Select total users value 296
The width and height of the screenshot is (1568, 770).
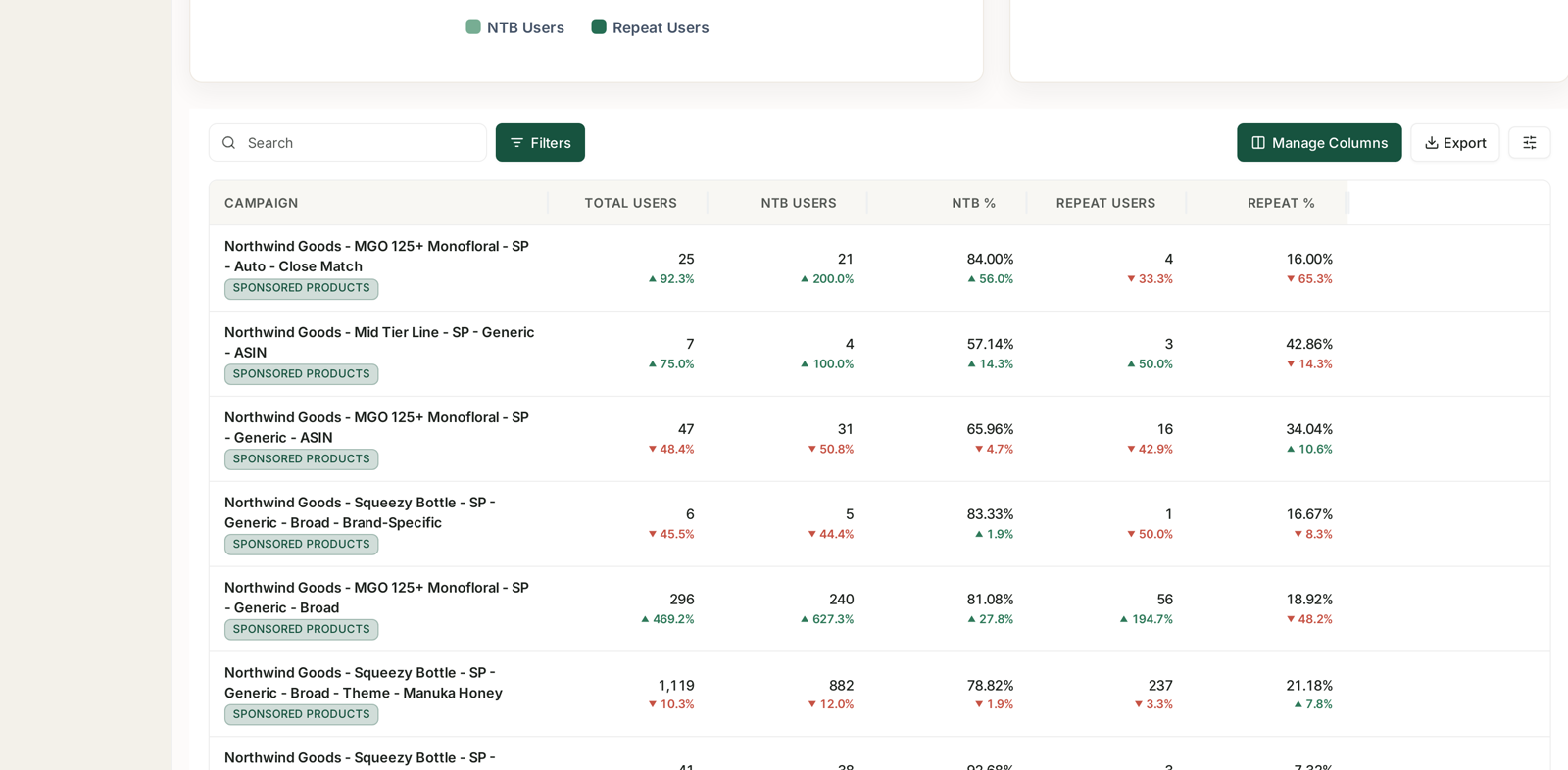682,600
